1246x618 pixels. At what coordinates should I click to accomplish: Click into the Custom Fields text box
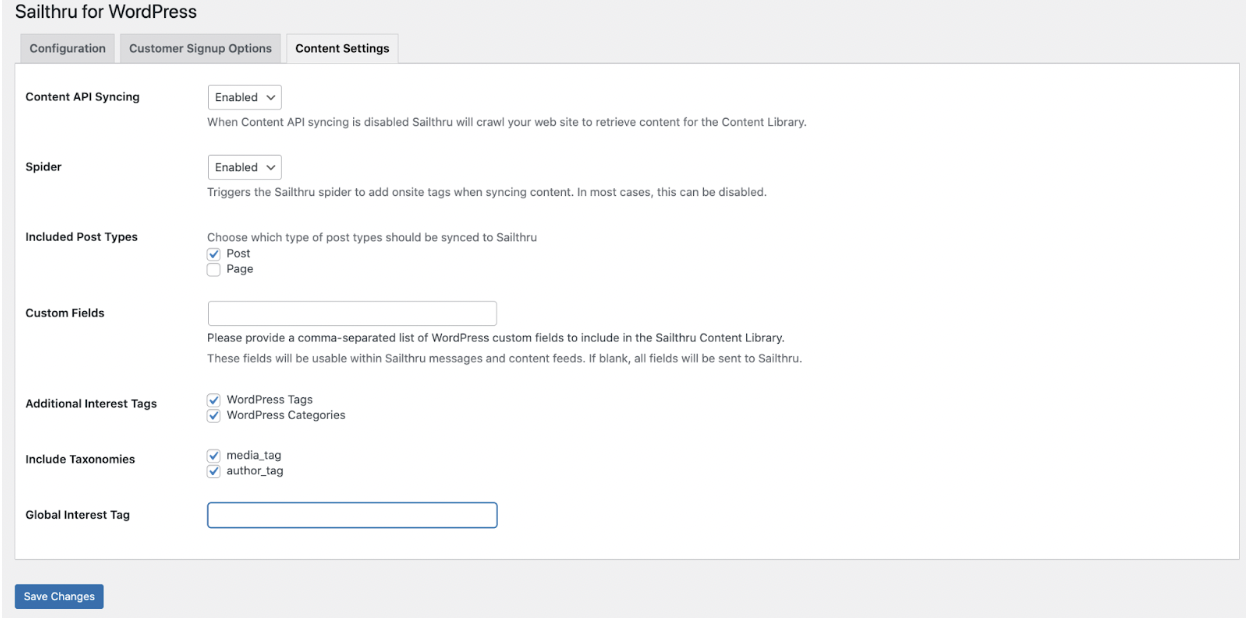click(x=352, y=313)
